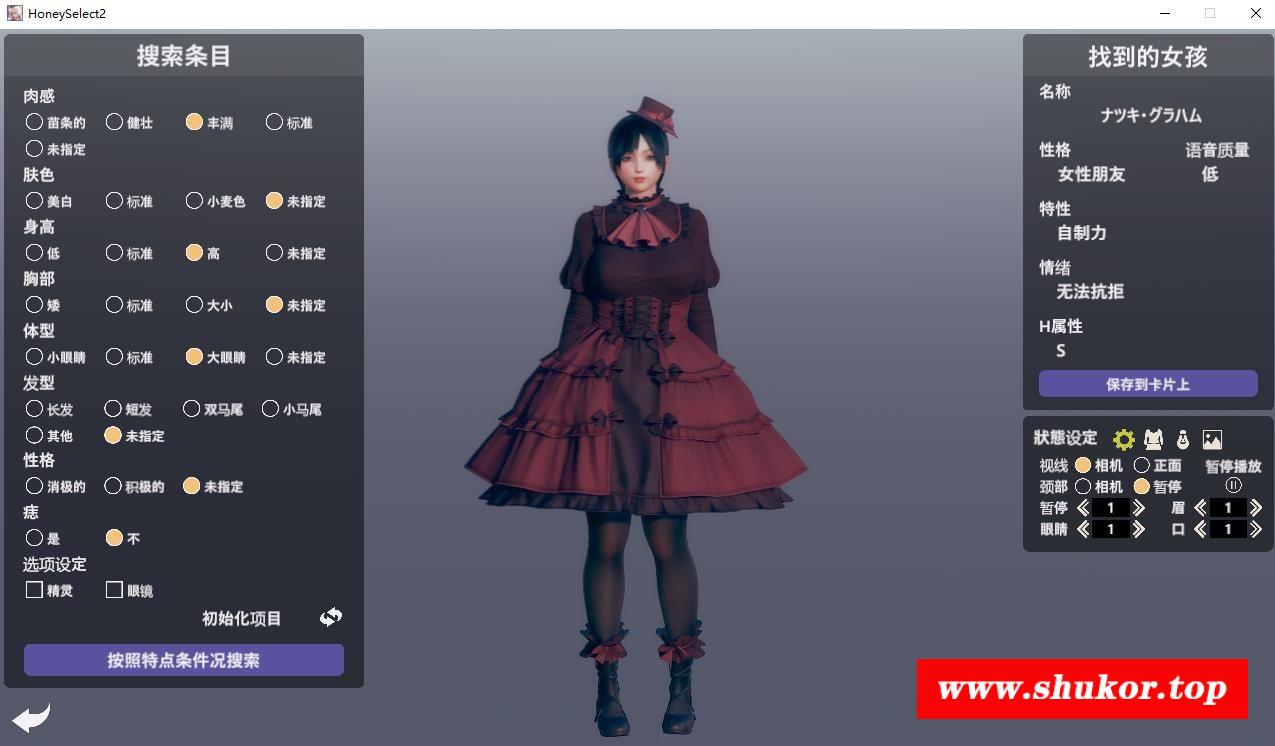Select 健壮 under 肉感
Image resolution: width=1275 pixels, height=746 pixels.
(114, 122)
